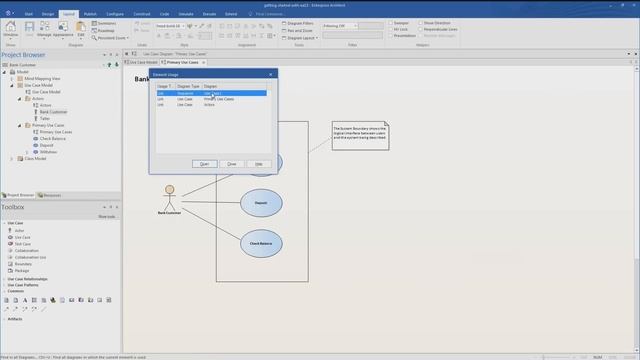Open the filtering mode combo box
This screenshot has width=640, height=360.
coord(340,26)
